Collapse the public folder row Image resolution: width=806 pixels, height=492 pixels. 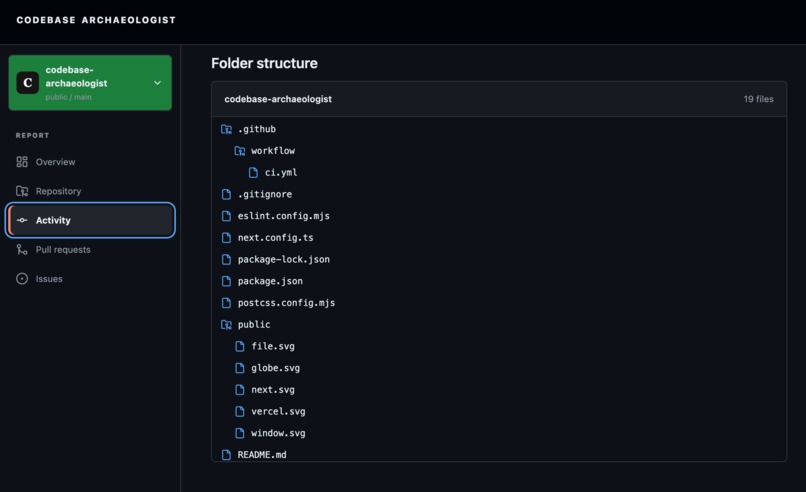(499, 324)
